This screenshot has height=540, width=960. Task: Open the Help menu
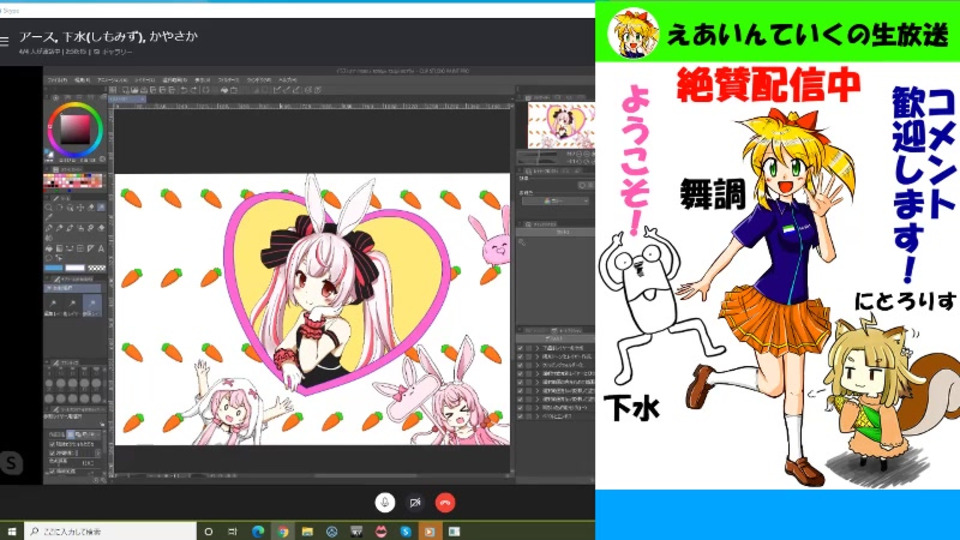(287, 80)
